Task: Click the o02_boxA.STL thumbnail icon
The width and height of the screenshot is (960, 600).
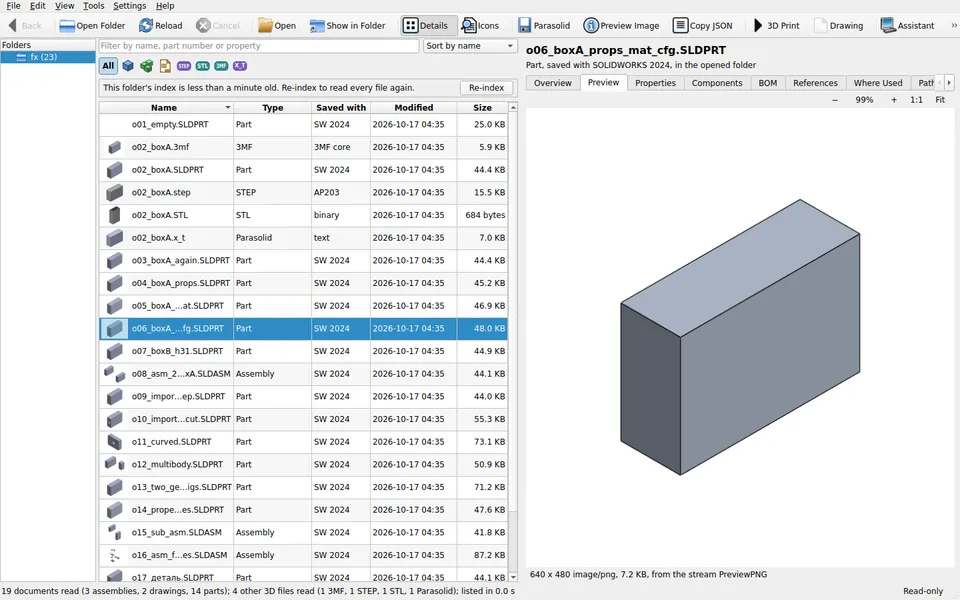Action: click(114, 215)
